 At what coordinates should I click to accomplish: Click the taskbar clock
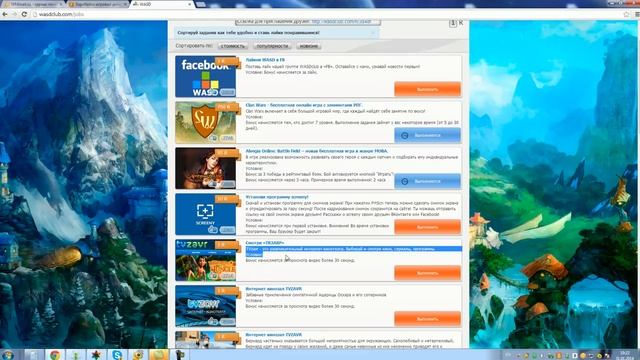tap(625, 355)
